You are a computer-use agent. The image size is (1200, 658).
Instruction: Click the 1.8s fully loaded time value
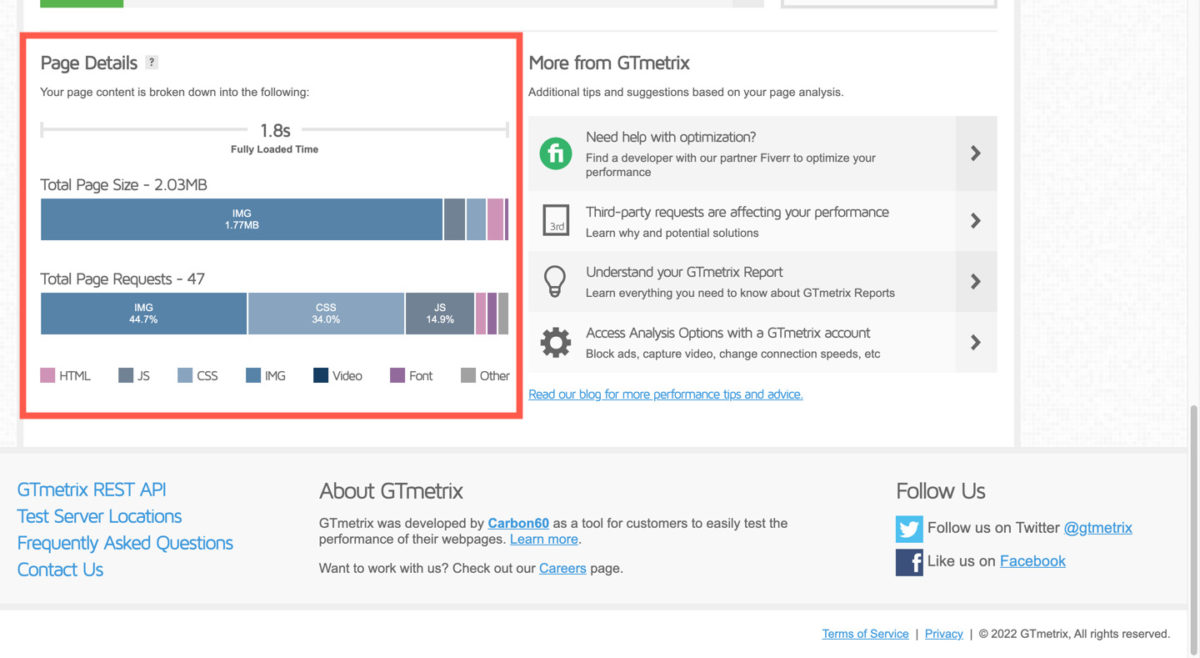274,130
